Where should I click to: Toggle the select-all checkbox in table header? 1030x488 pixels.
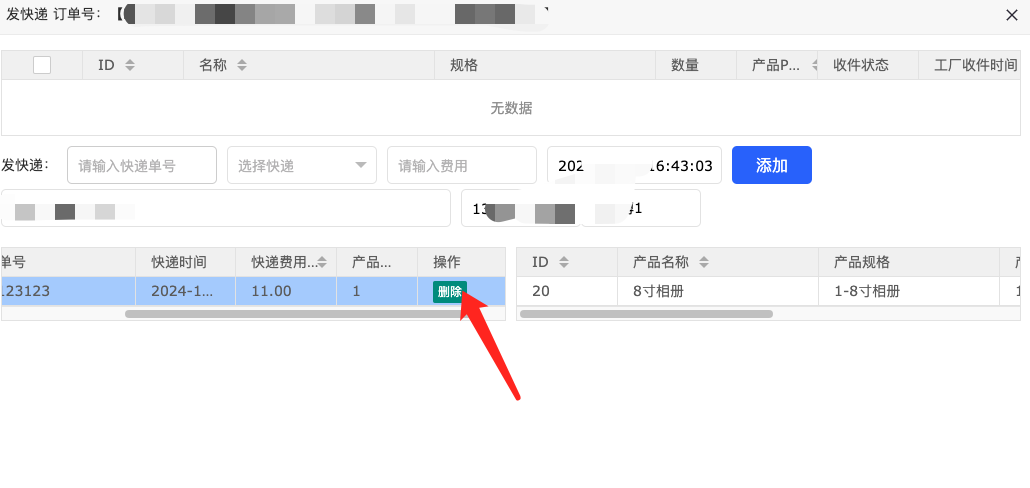click(42, 65)
